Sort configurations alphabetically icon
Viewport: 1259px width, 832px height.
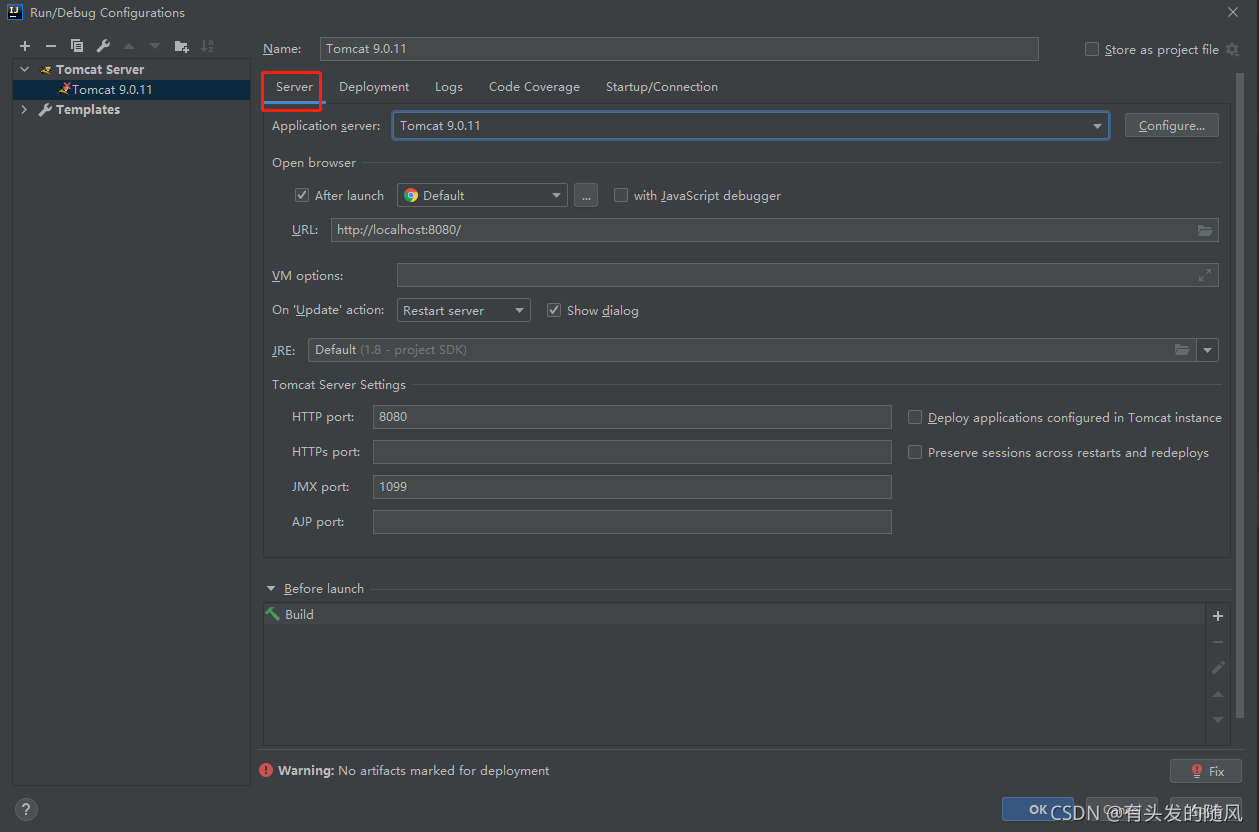click(x=207, y=46)
